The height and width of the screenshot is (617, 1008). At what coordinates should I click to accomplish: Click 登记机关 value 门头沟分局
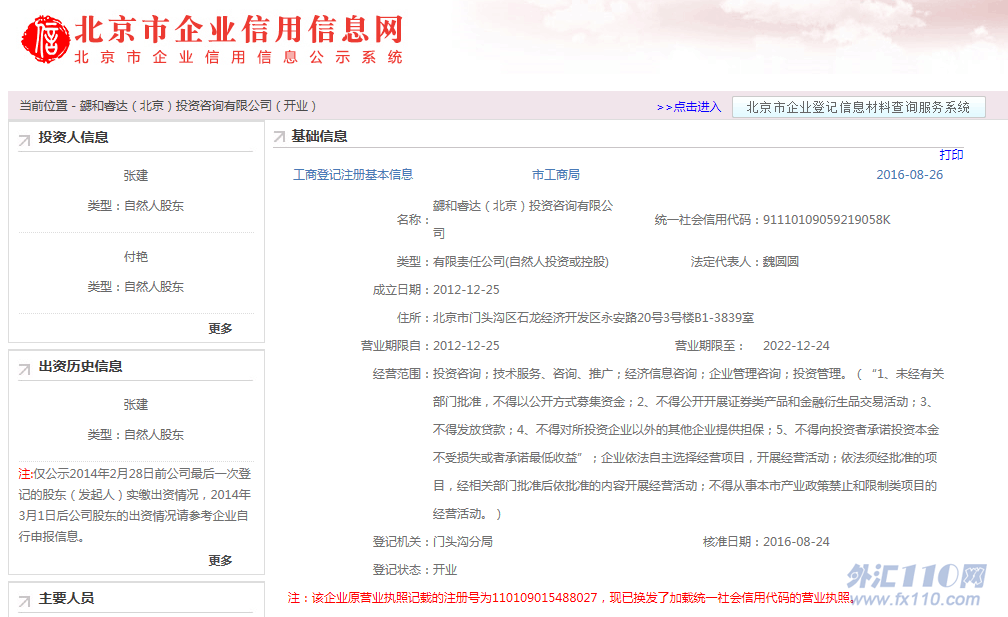[463, 542]
